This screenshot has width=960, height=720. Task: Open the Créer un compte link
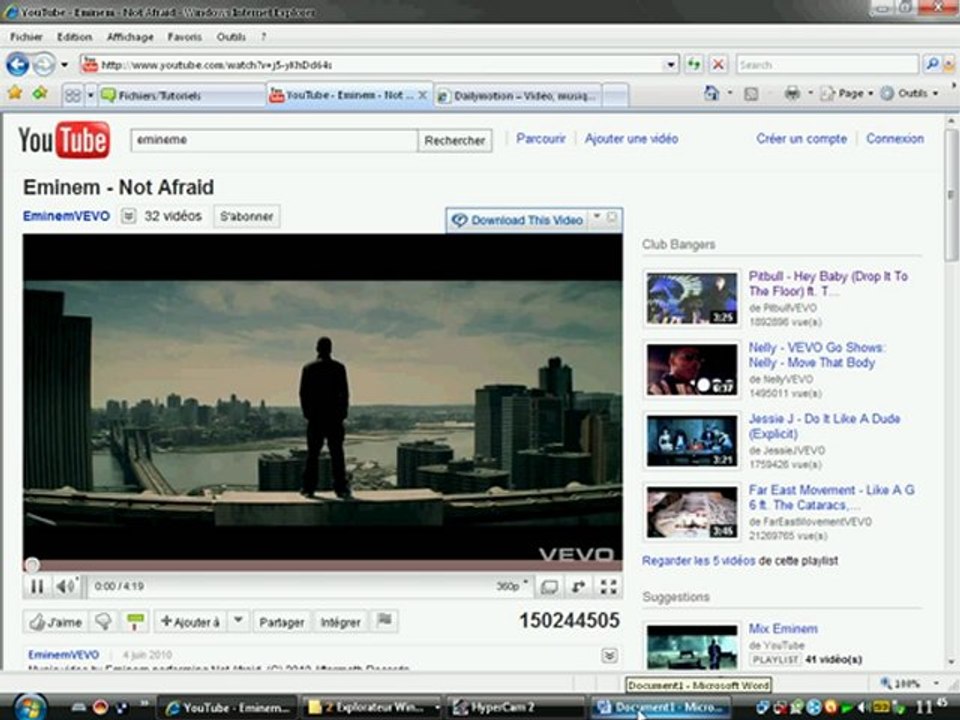pos(801,138)
